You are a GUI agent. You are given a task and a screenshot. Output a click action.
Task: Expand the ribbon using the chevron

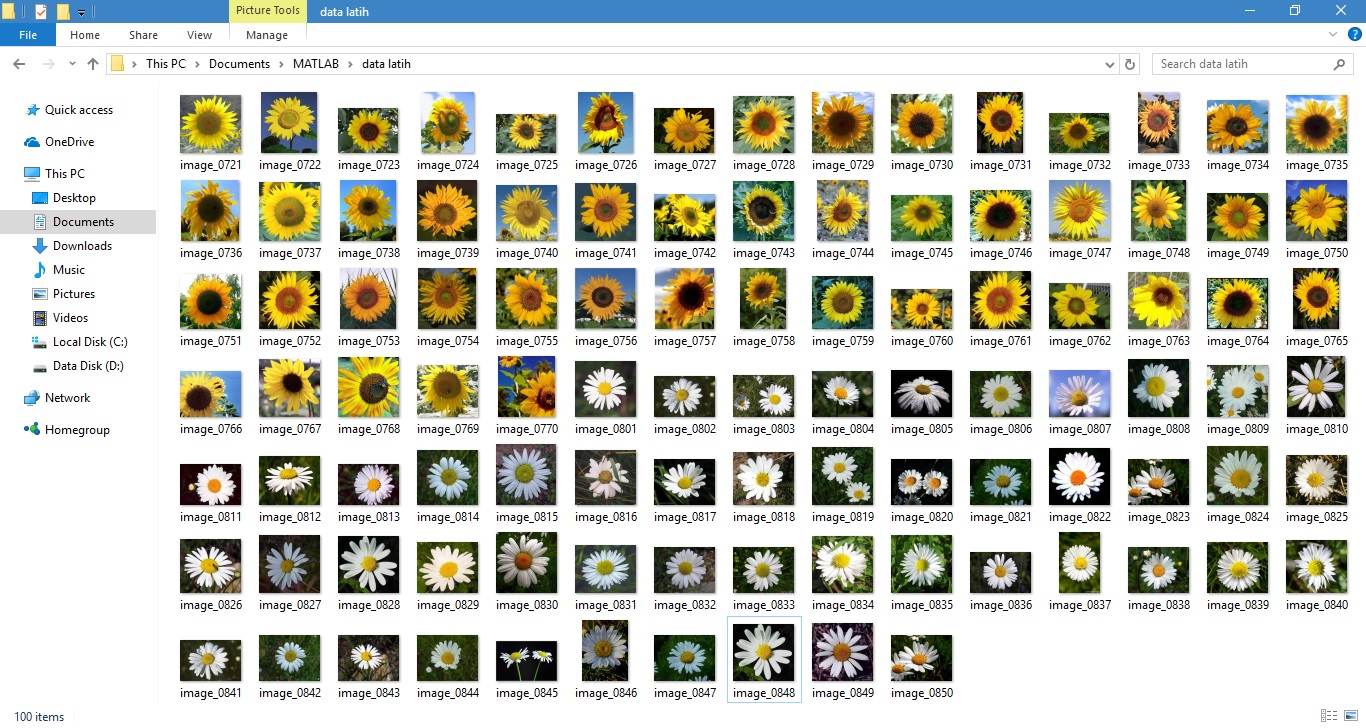(1333, 34)
